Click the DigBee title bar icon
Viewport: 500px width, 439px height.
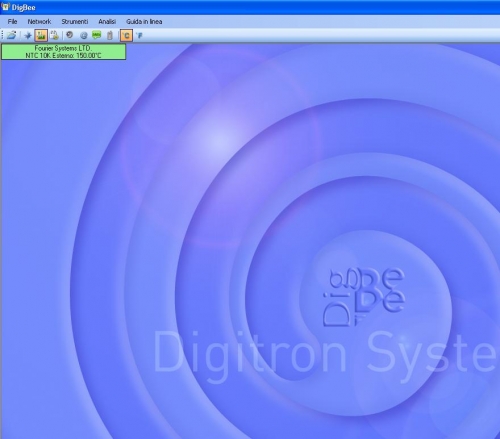[5, 7]
